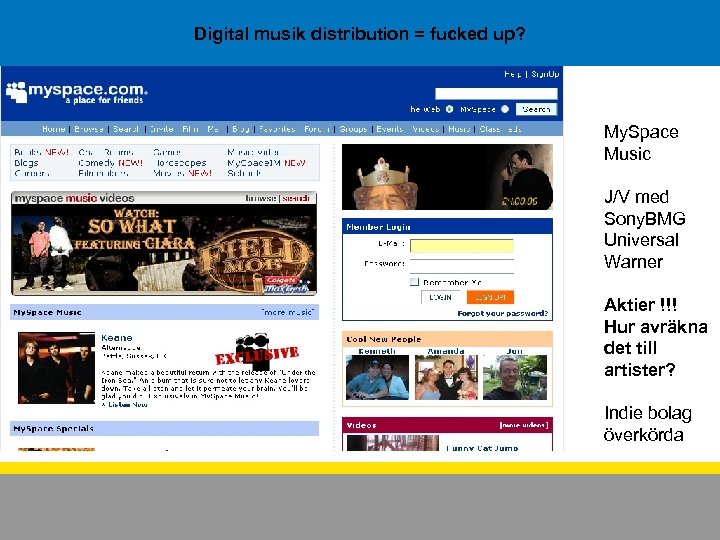
Task: Open the Help link in header
Action: coord(512,74)
